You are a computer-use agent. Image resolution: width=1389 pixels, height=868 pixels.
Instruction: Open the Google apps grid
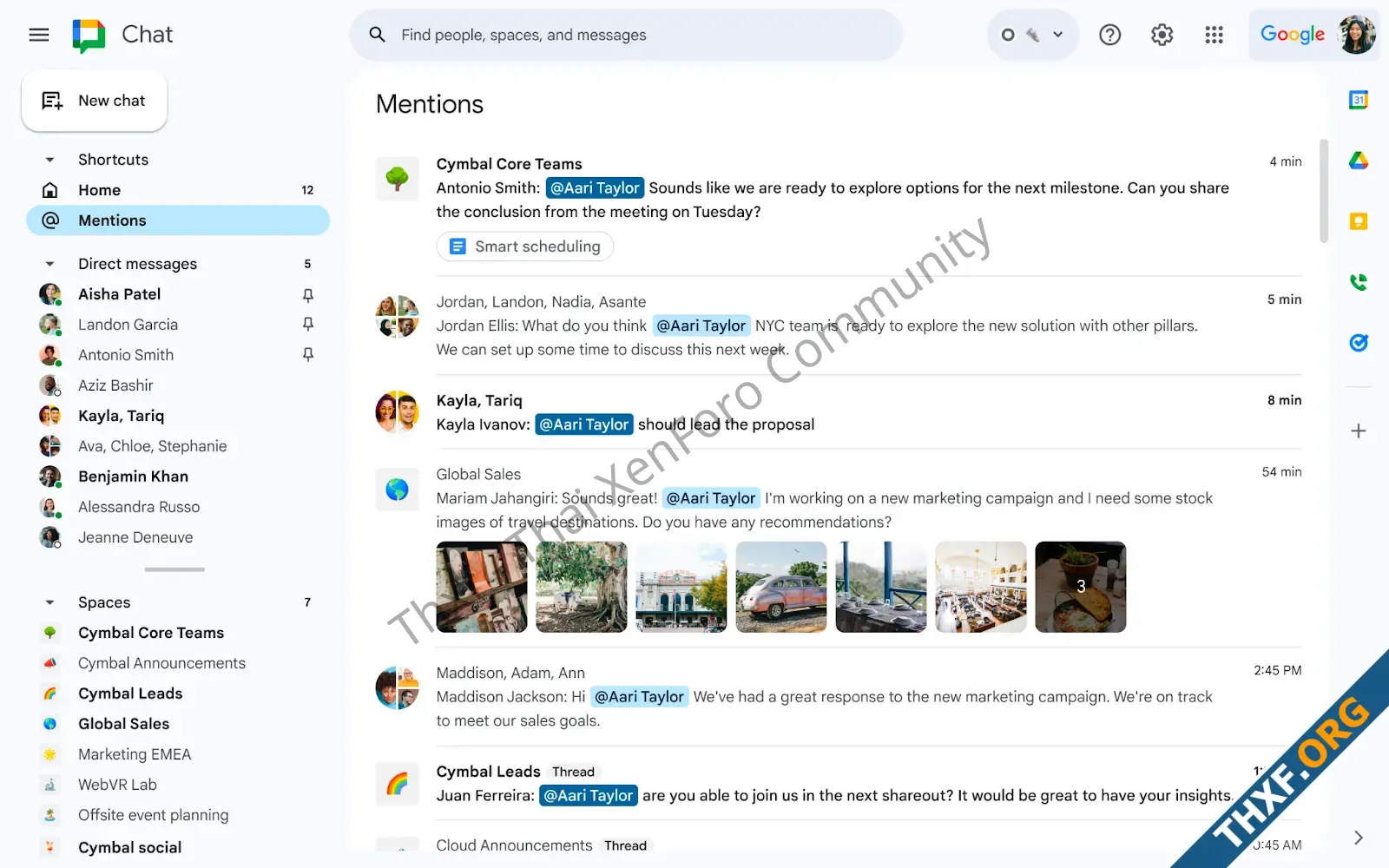1214,35
